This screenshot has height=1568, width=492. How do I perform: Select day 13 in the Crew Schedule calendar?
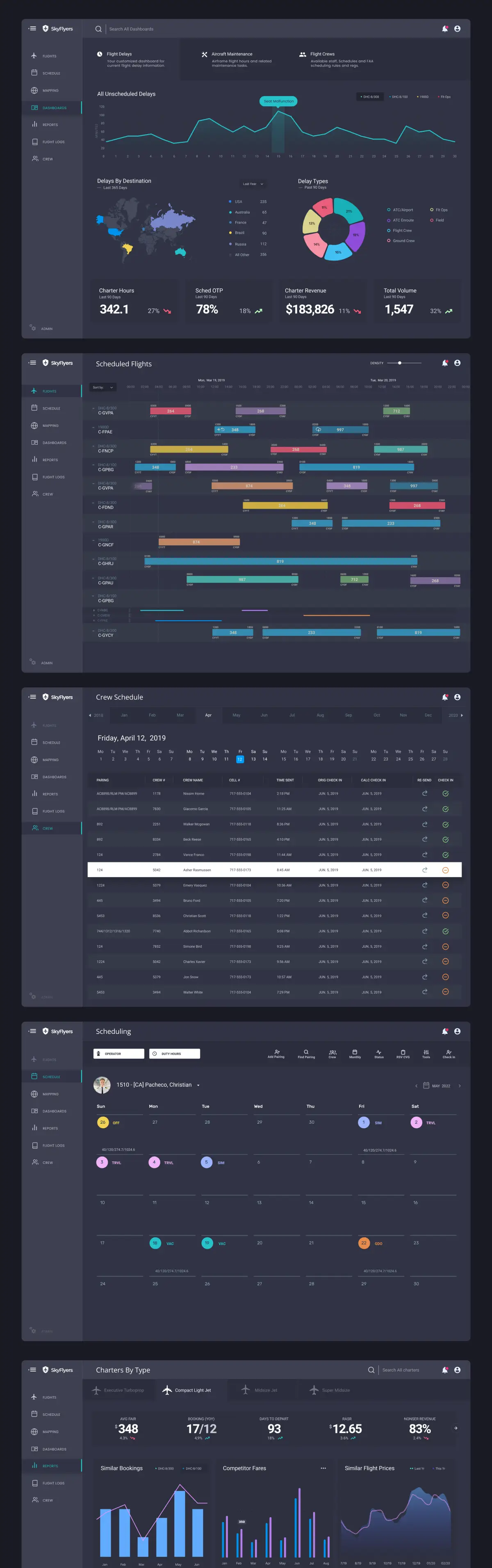pos(254,759)
